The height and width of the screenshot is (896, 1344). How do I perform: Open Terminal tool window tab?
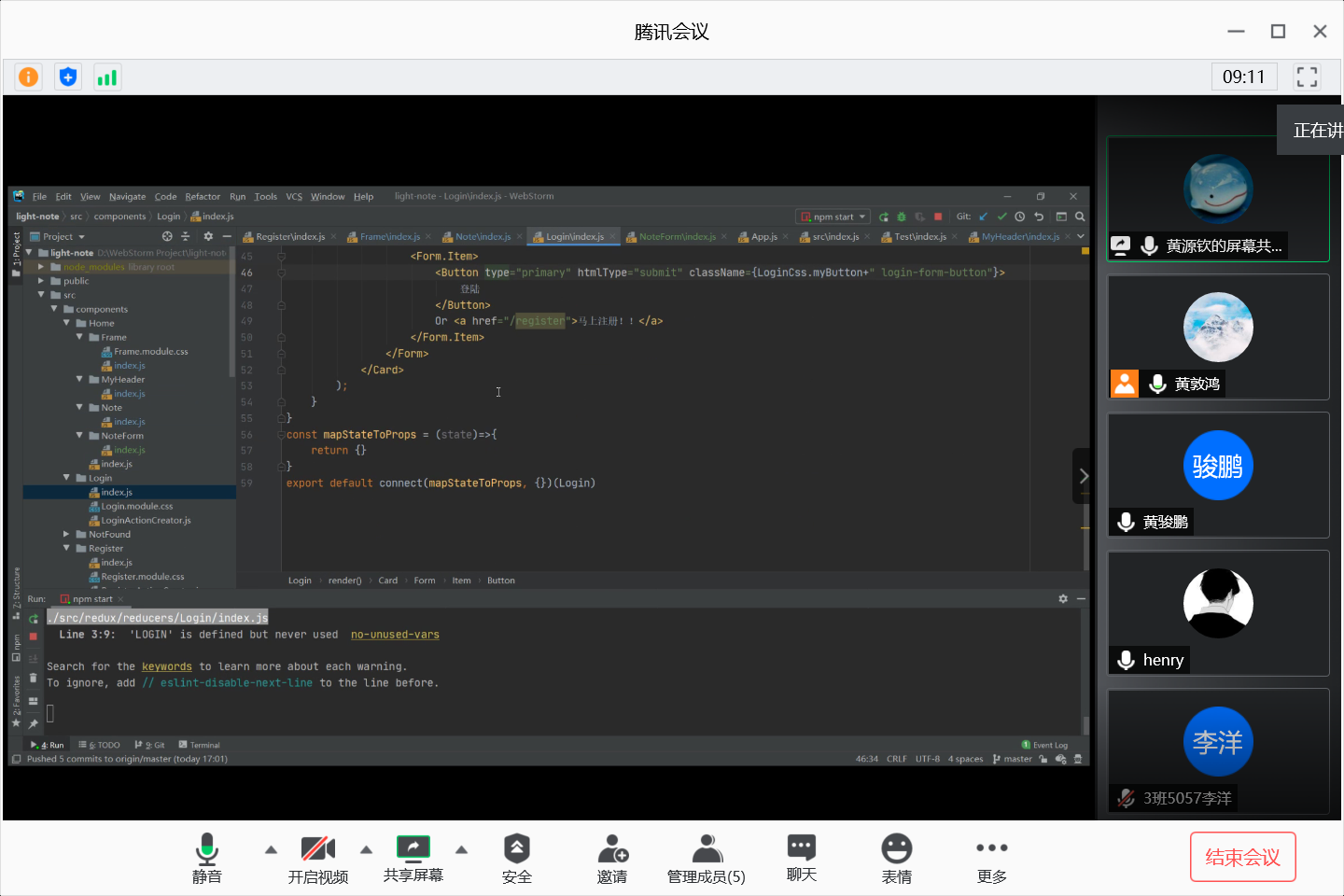[x=200, y=745]
